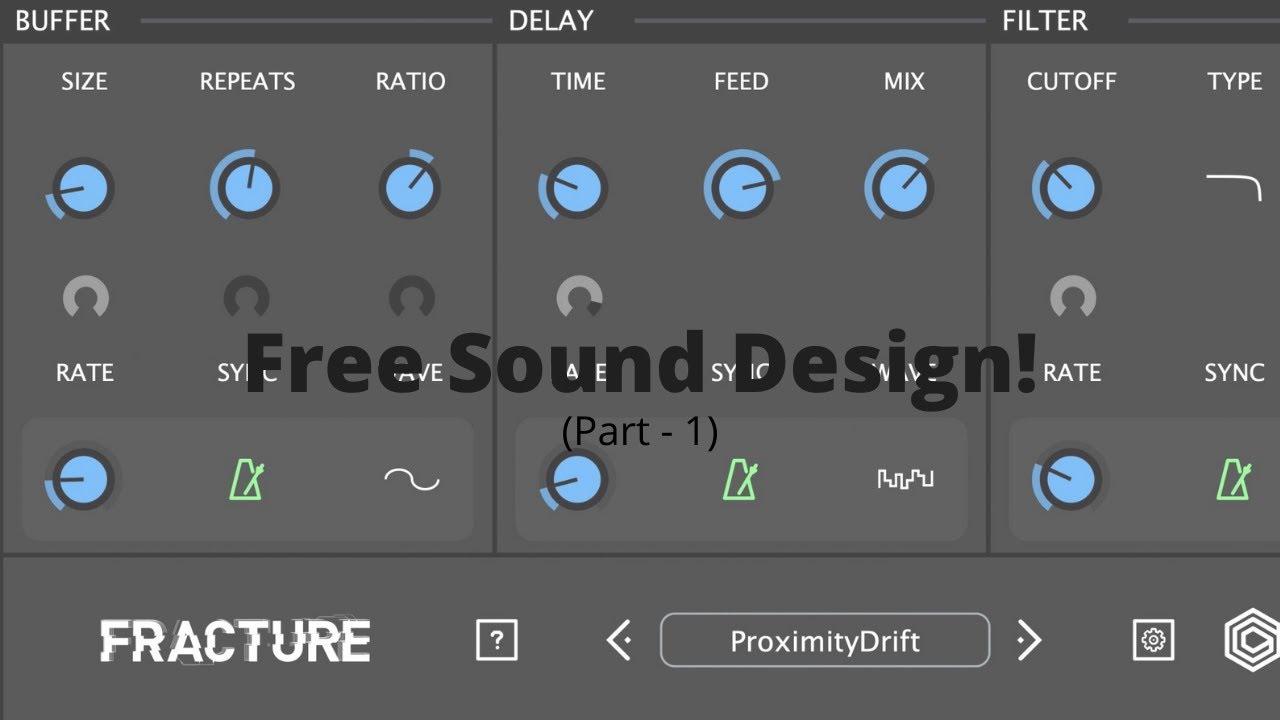Open the help question mark icon
Viewport: 1280px width, 720px height.
click(x=497, y=640)
